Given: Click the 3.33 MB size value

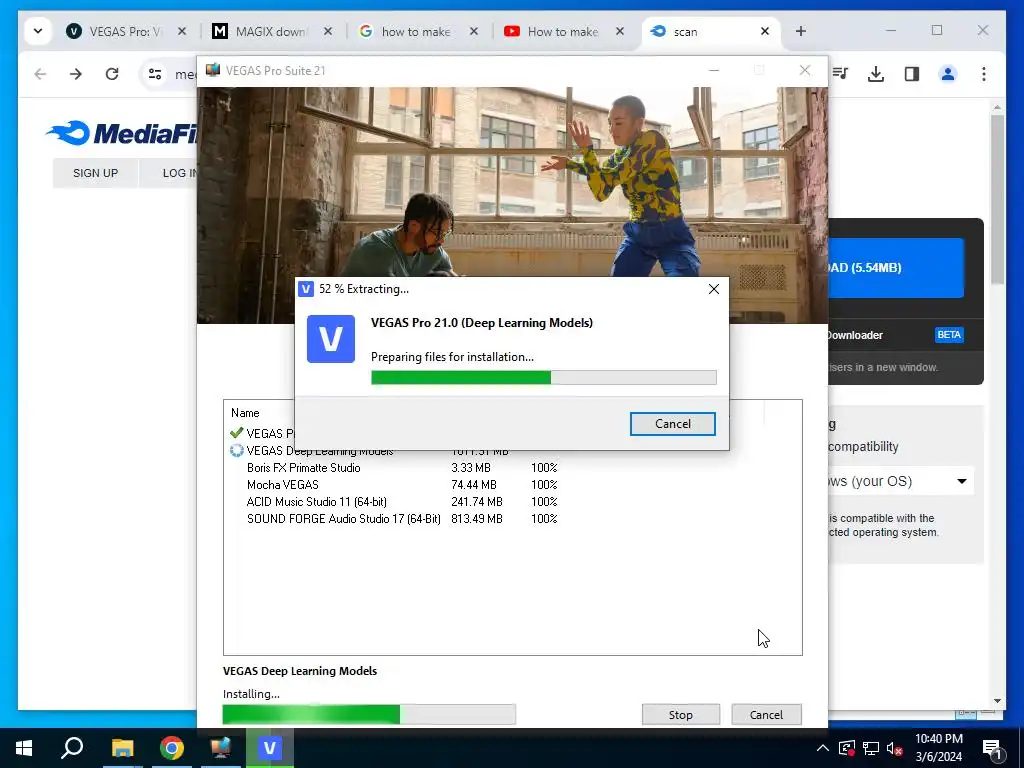Looking at the screenshot, I should coord(470,468).
